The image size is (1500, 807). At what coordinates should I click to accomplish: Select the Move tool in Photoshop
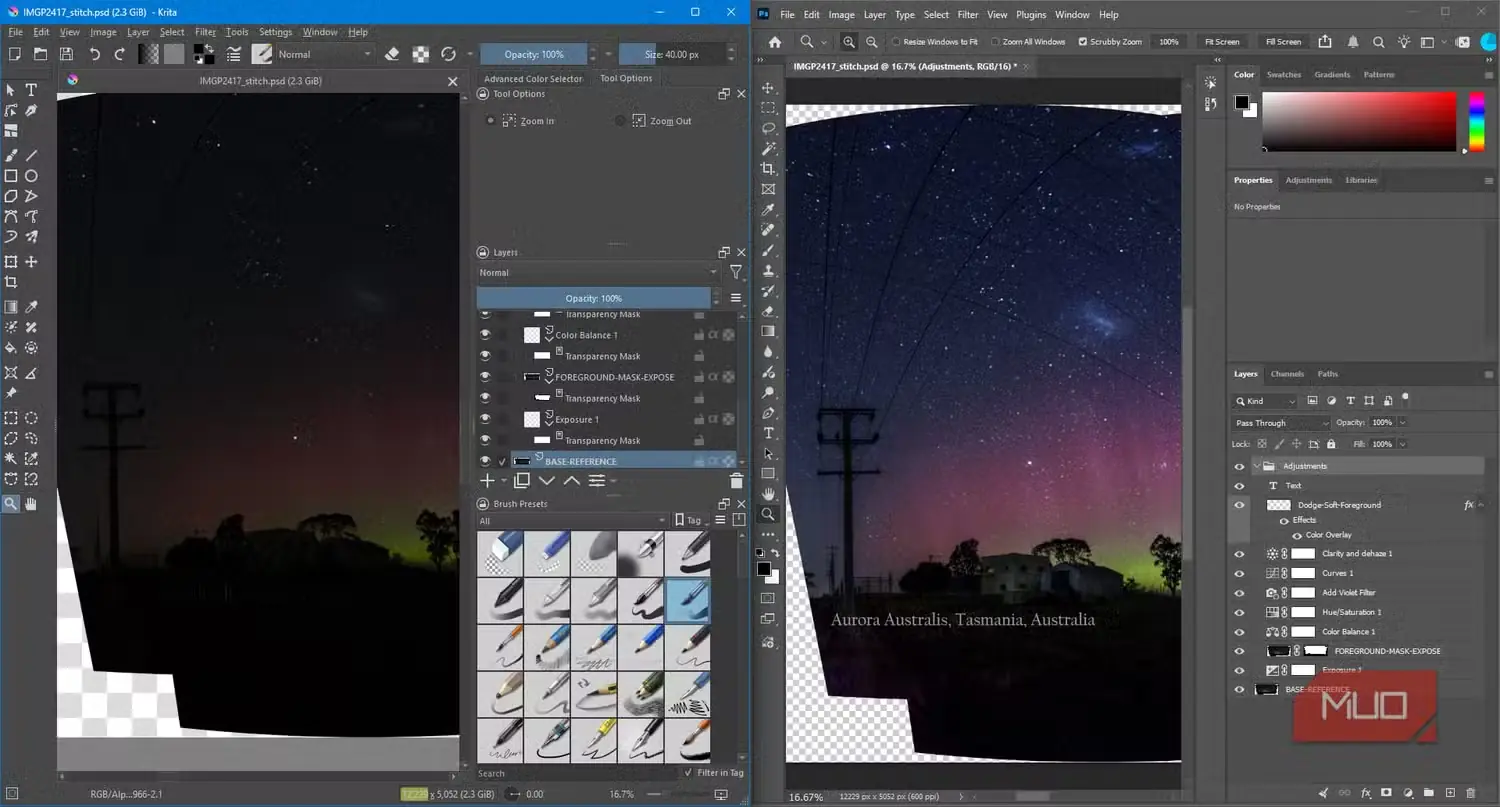[768, 88]
